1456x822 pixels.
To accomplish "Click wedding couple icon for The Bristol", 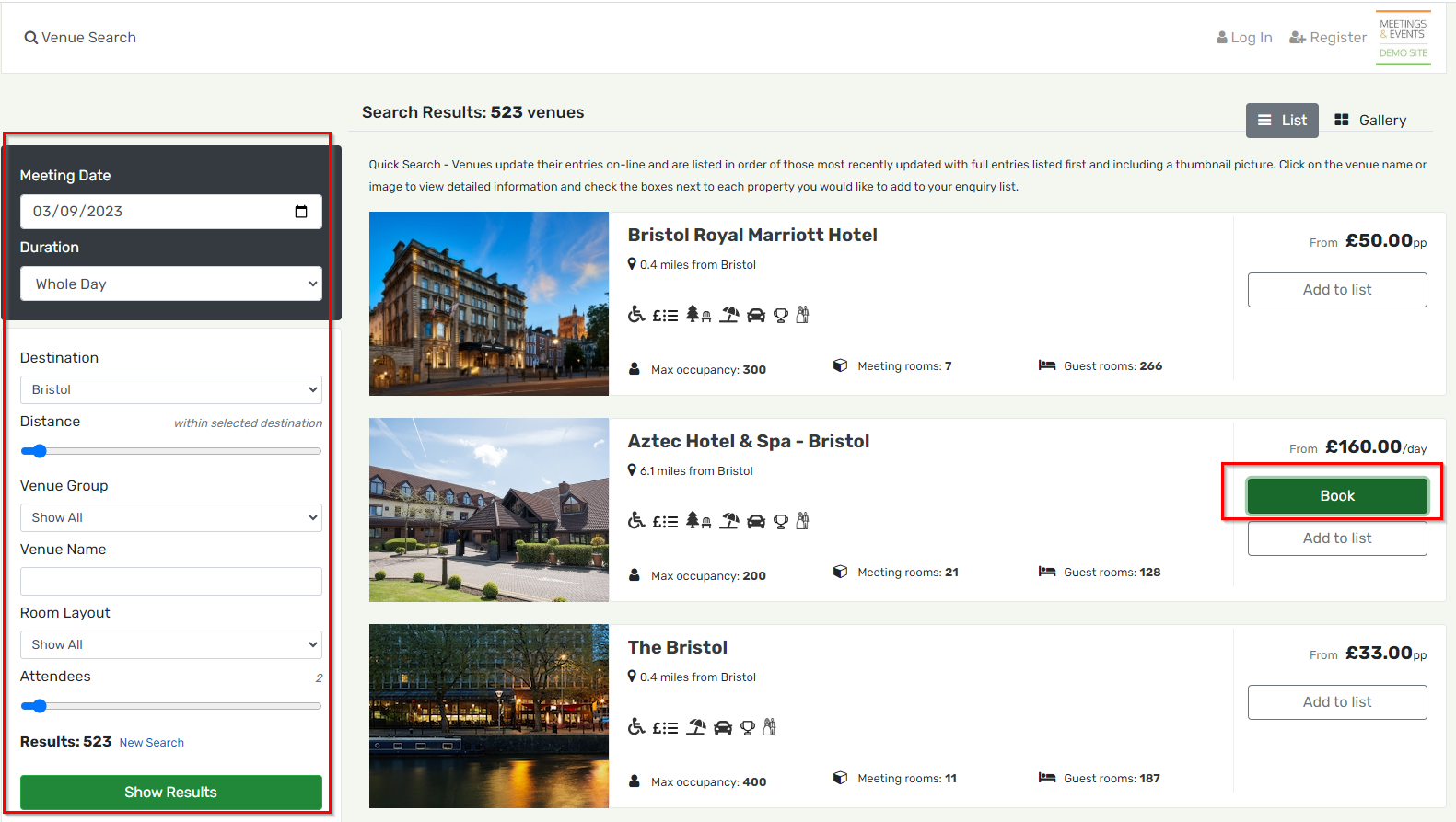I will (x=770, y=727).
